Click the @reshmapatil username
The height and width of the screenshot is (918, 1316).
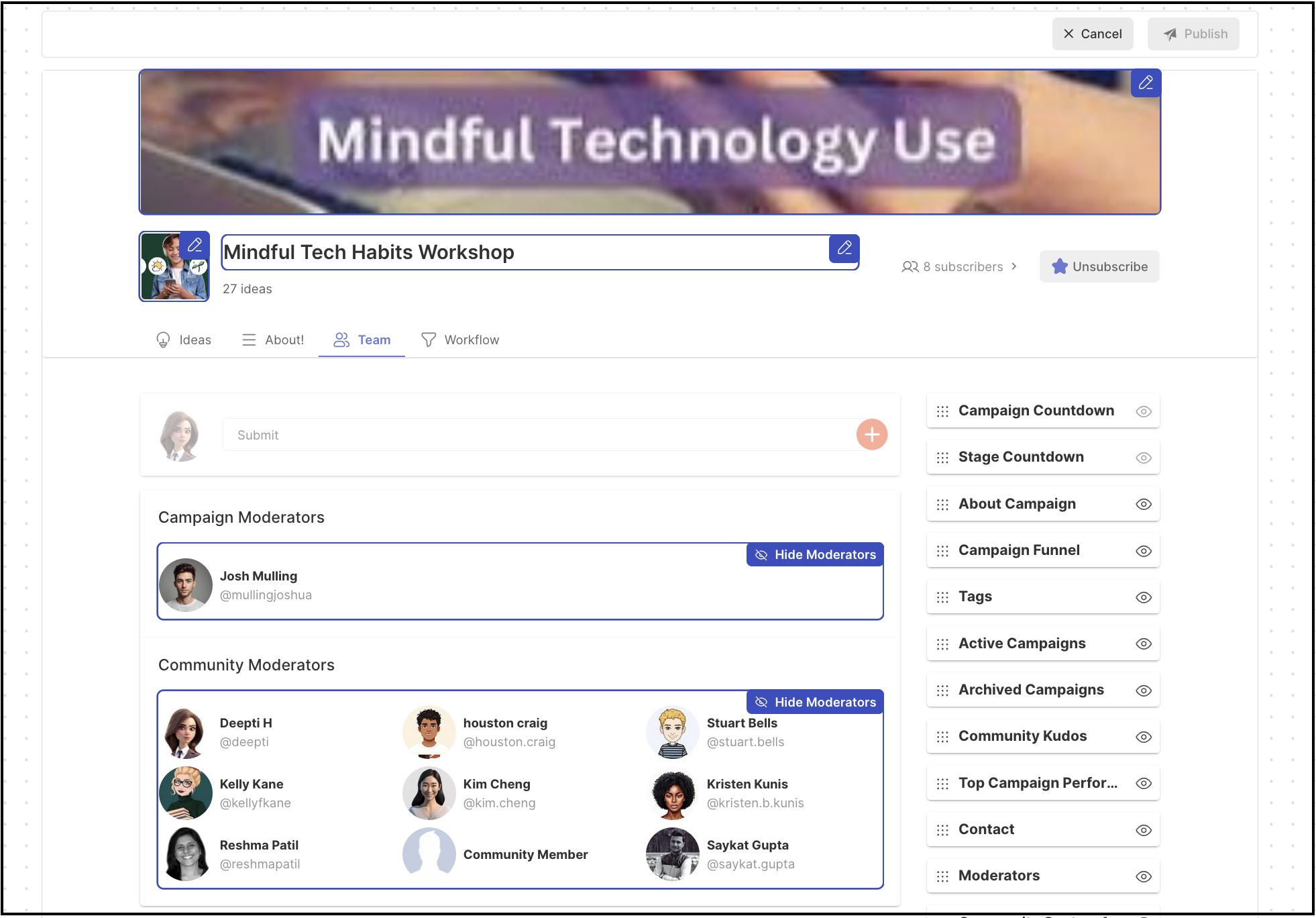[260, 864]
